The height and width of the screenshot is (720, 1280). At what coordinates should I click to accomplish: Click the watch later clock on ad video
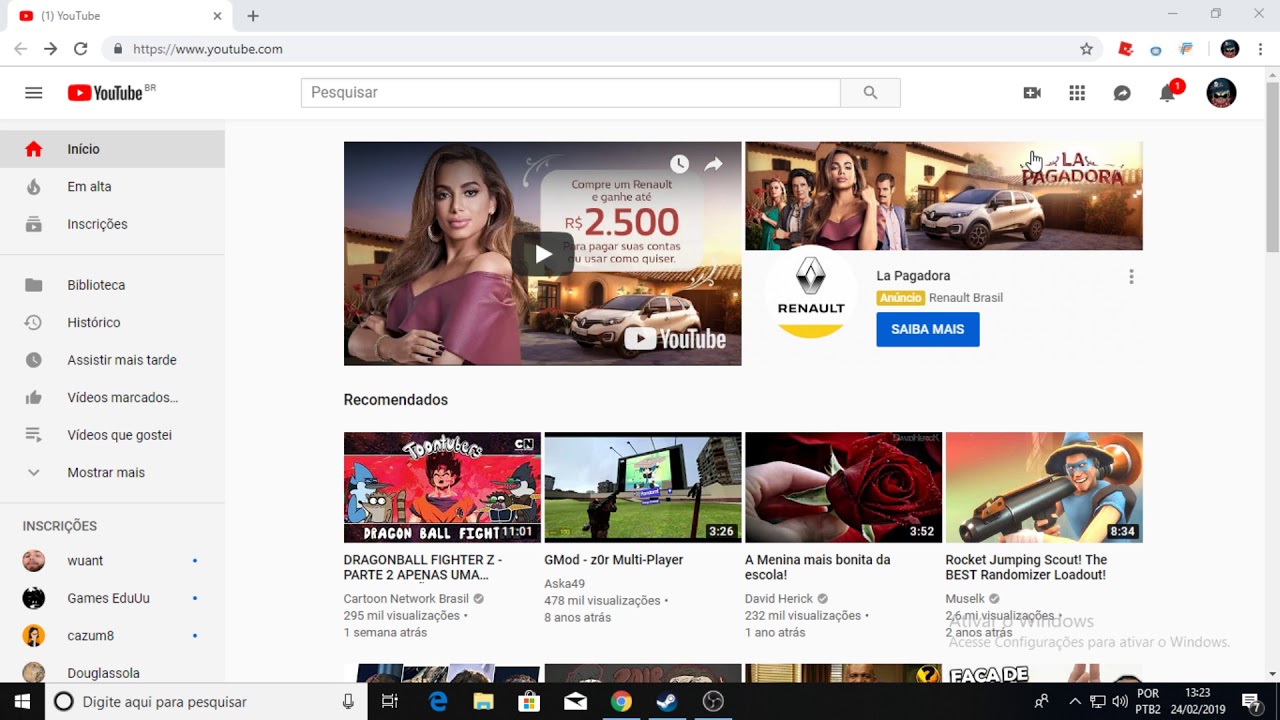click(x=679, y=164)
